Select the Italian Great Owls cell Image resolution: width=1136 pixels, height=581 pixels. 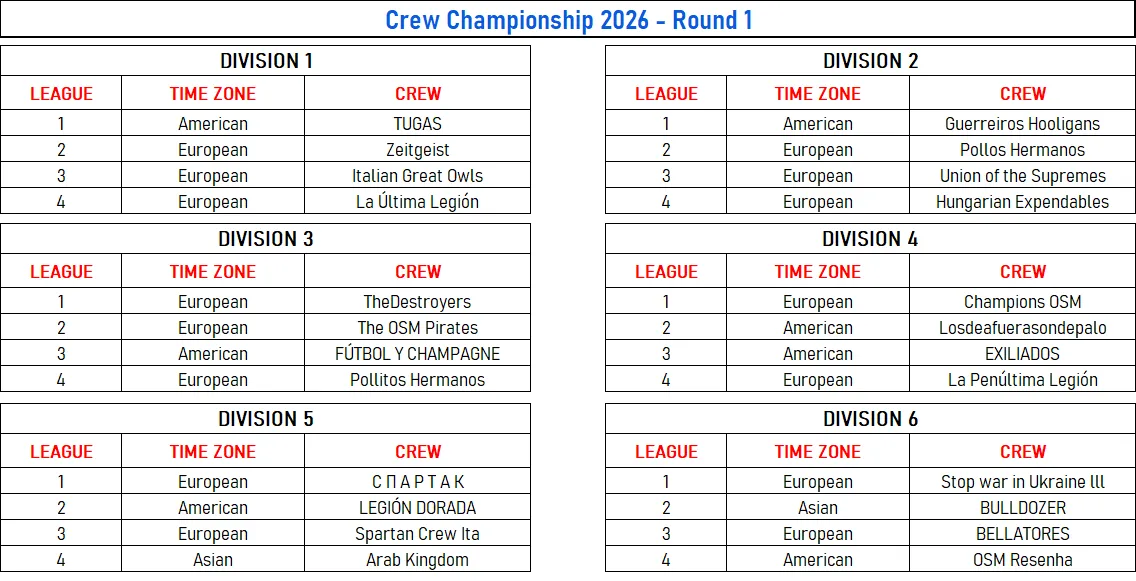click(x=417, y=176)
